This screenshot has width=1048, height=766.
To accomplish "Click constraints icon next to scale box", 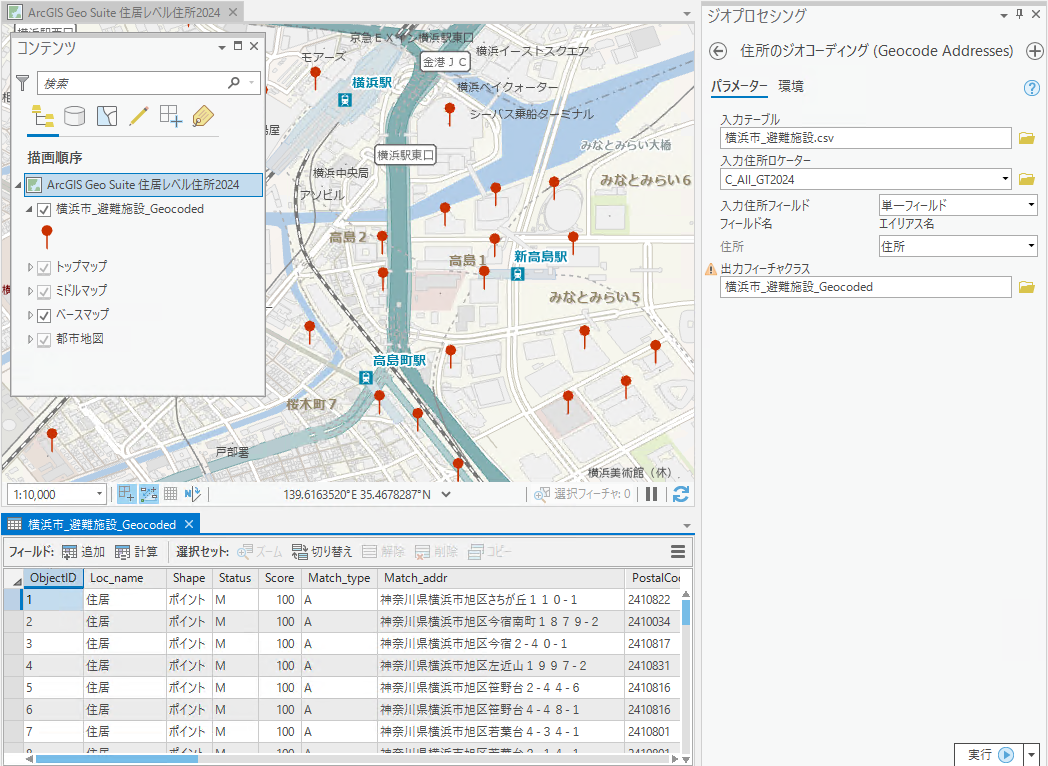I will (126, 494).
